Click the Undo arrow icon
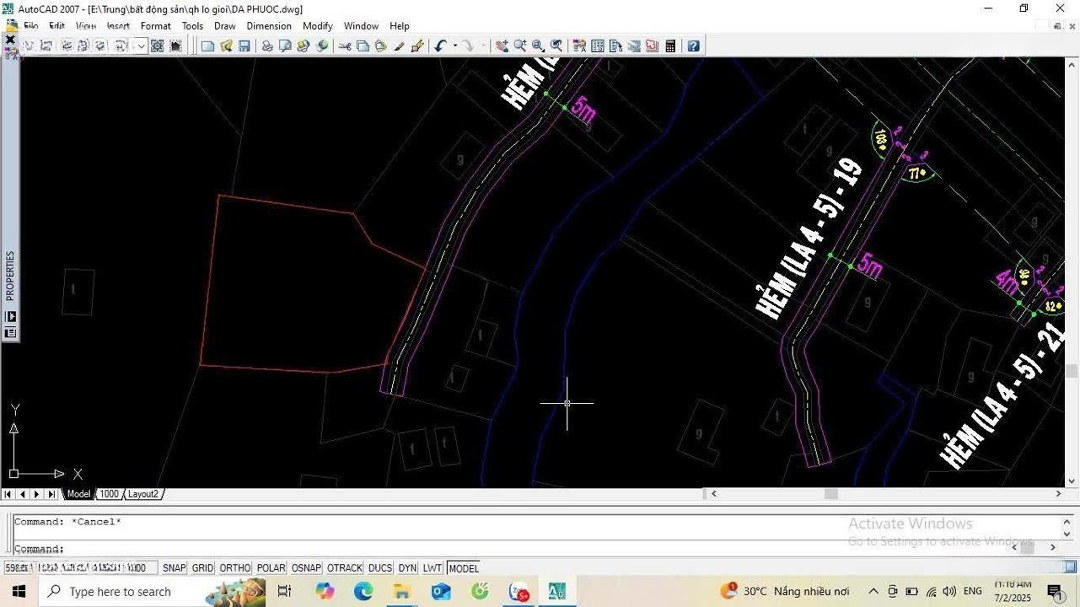Image resolution: width=1080 pixels, height=607 pixels. 439,46
